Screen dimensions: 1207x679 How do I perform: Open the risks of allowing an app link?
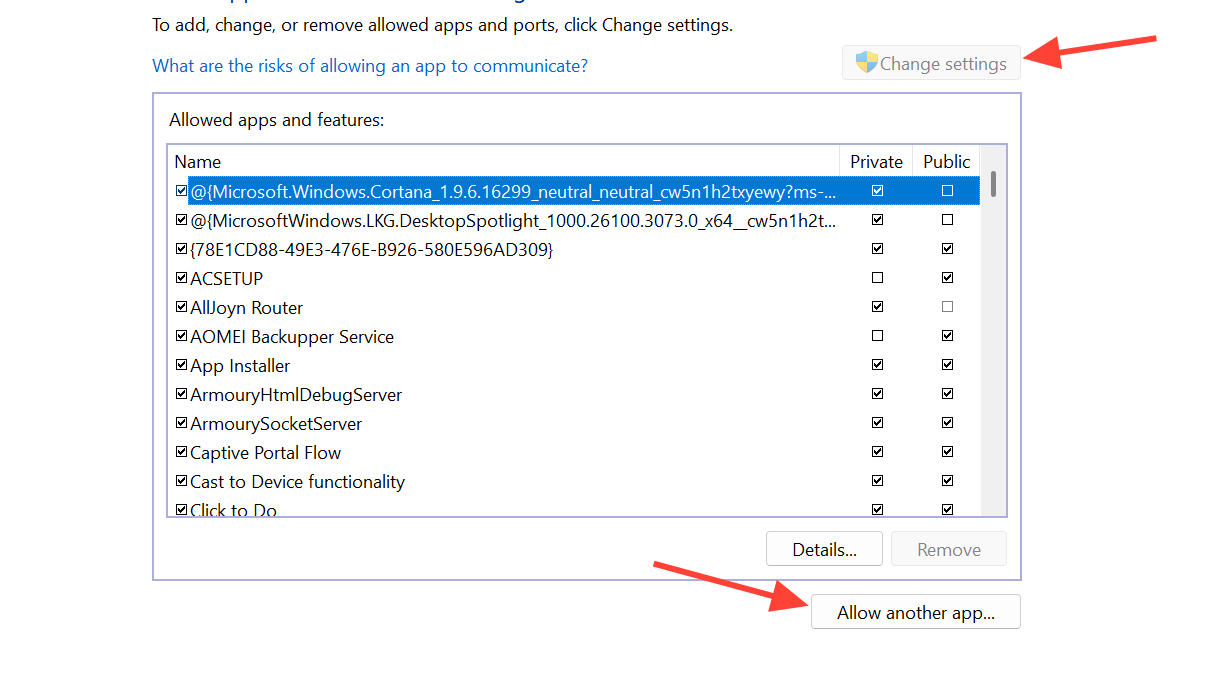tap(370, 66)
